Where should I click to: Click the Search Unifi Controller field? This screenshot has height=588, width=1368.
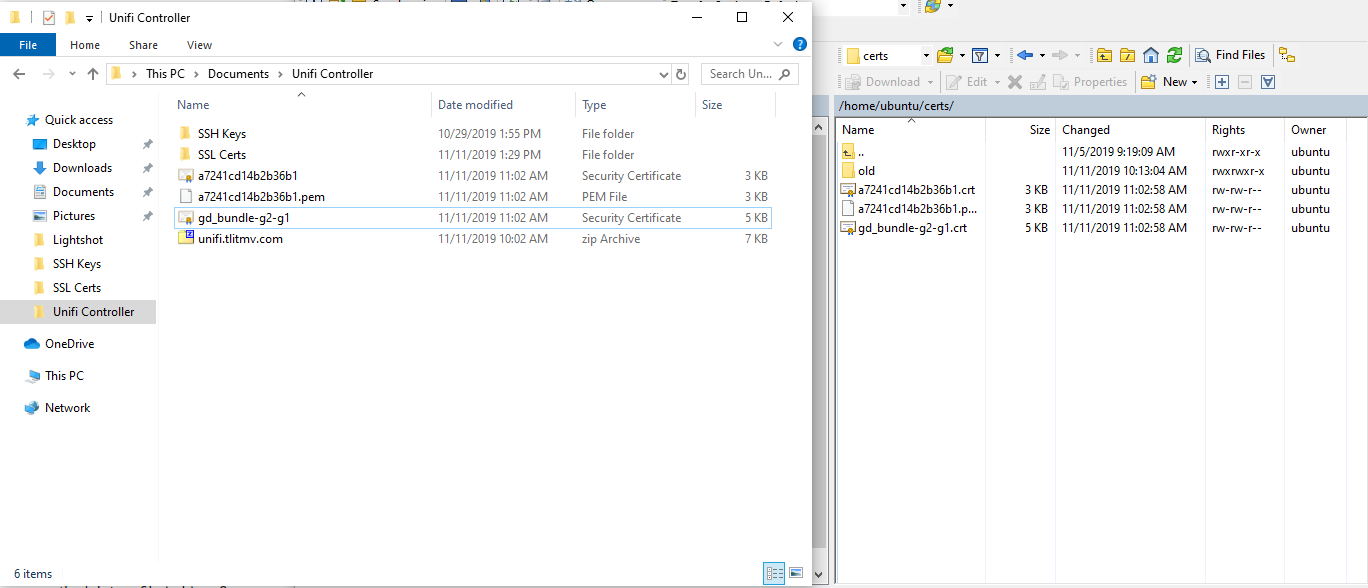point(740,74)
